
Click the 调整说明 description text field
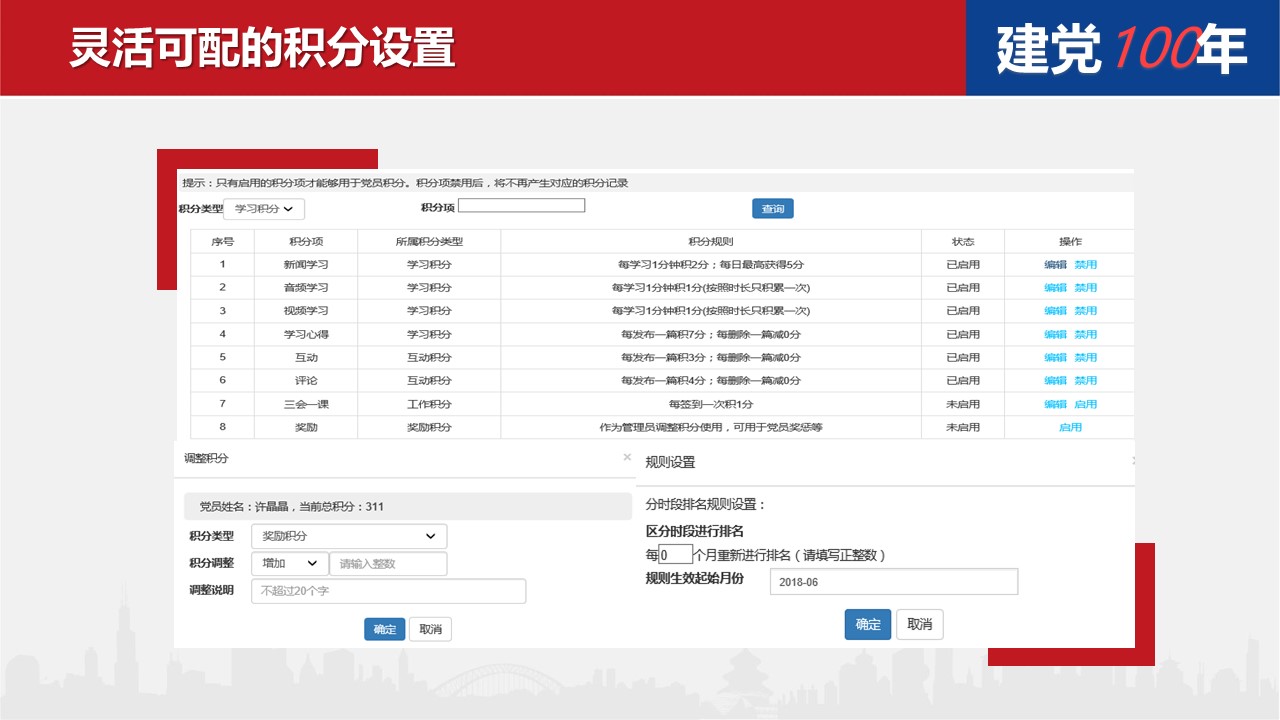click(x=388, y=591)
